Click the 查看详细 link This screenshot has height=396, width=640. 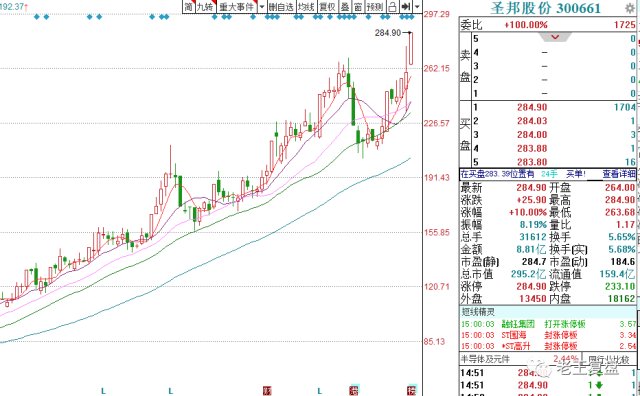(619, 174)
